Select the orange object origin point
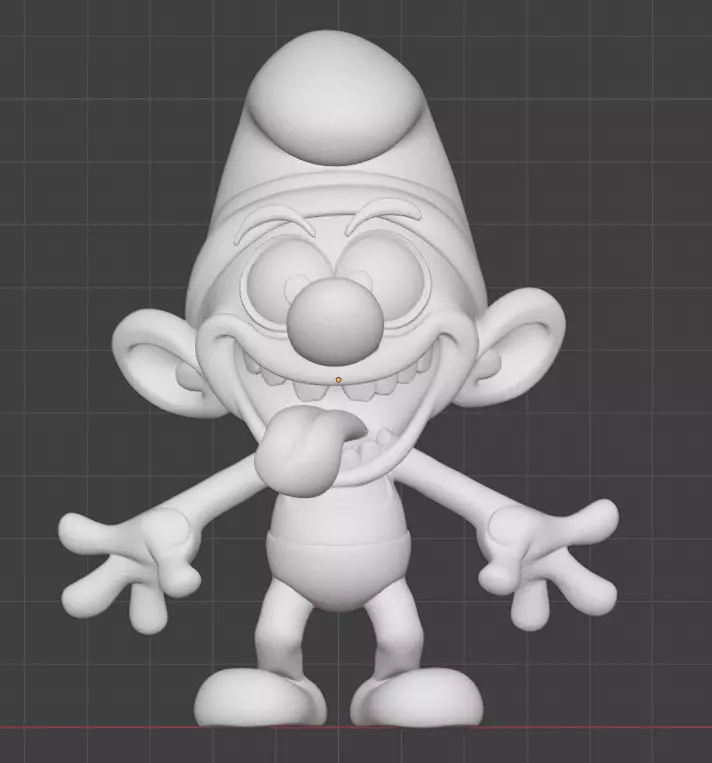712x763 pixels. click(339, 380)
